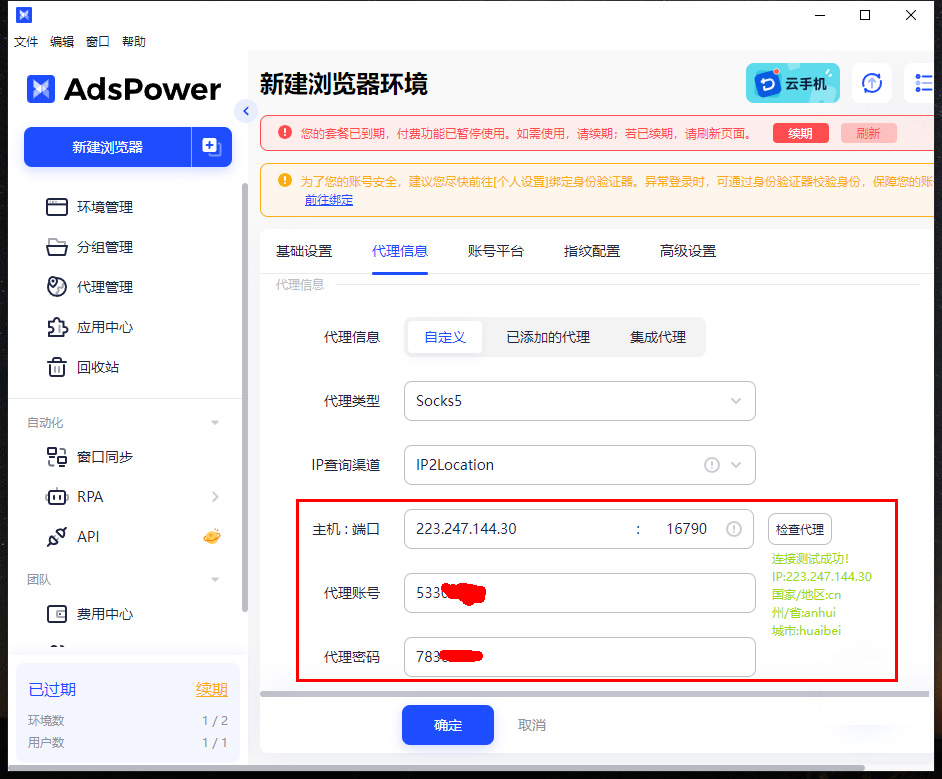Follow the 前往绑定 link
The image size is (942, 779).
pyautogui.click(x=329, y=200)
